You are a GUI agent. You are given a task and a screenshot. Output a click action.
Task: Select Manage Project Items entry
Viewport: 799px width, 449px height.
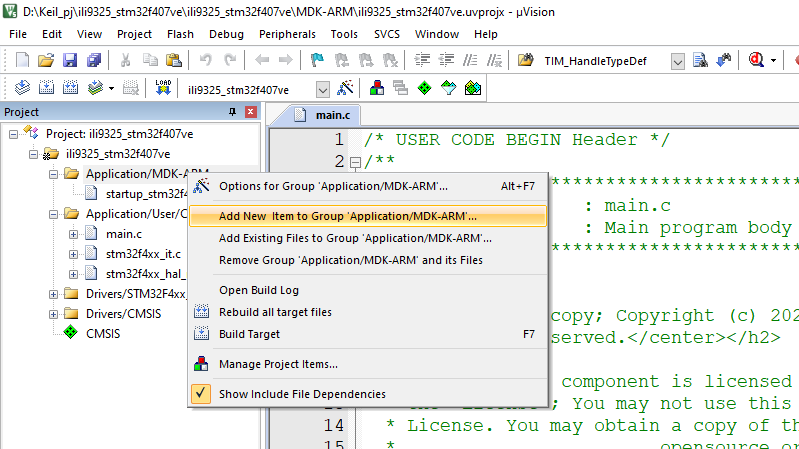(x=367, y=364)
